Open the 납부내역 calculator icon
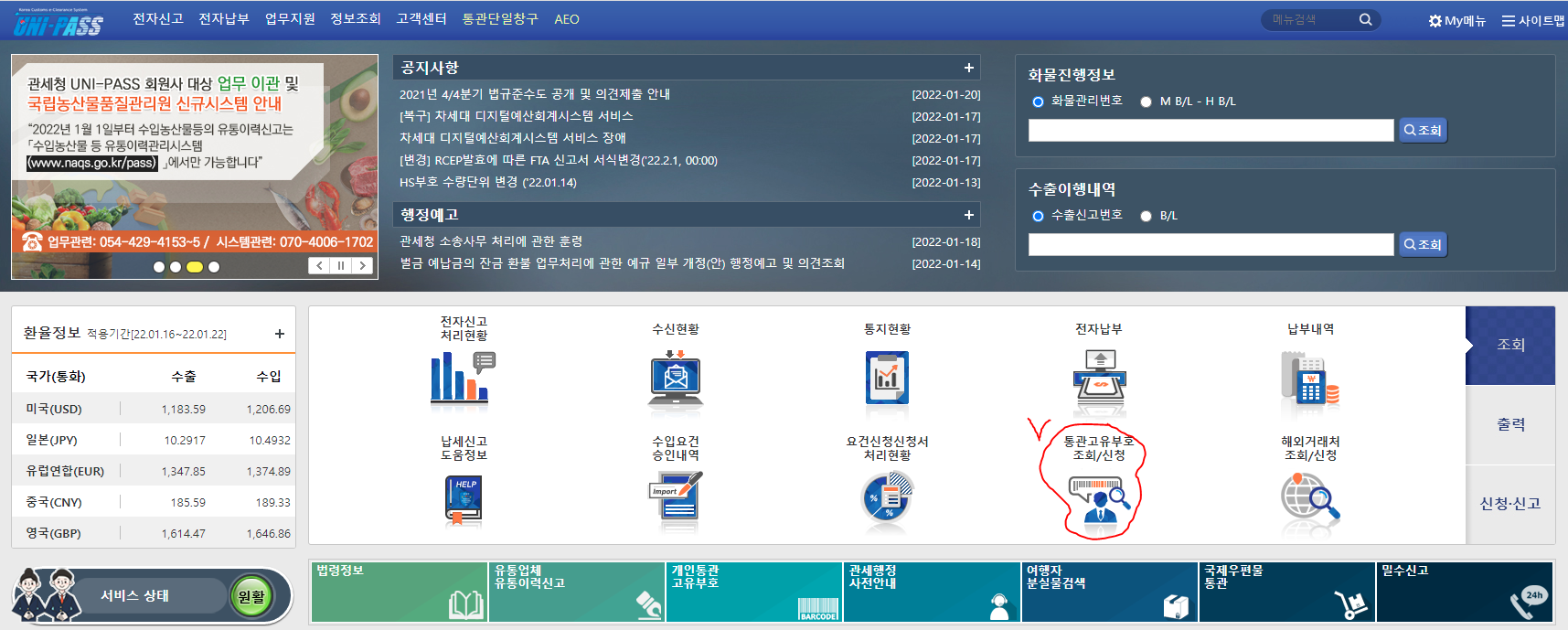Screen dimensions: 1568x630 (x=1310, y=379)
